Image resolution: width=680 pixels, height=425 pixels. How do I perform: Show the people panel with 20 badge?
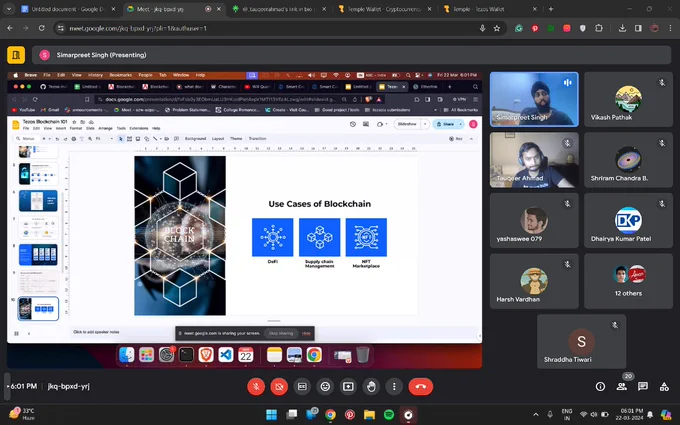622,386
